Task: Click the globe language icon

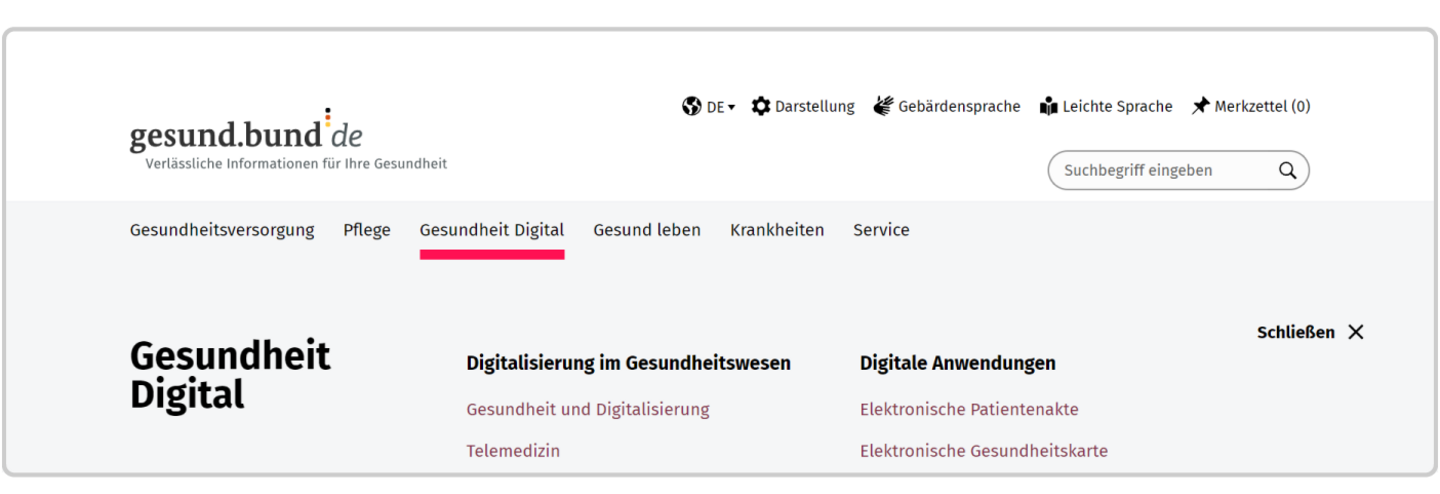Action: (x=691, y=106)
